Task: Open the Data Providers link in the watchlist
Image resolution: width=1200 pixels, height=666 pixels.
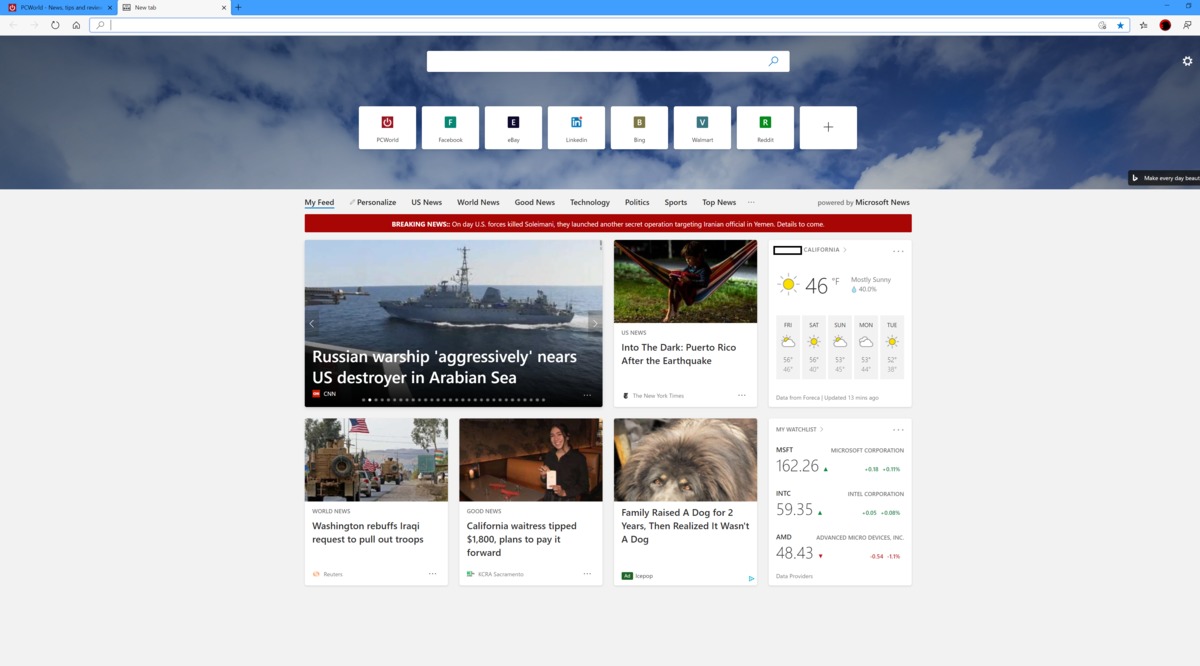Action: tap(795, 576)
